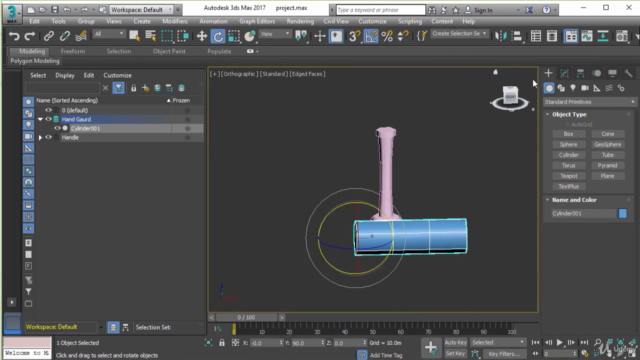Viewport: 640px width, 360px height.
Task: Click the Y coordinate field showing 90.0
Action: (x=306, y=343)
